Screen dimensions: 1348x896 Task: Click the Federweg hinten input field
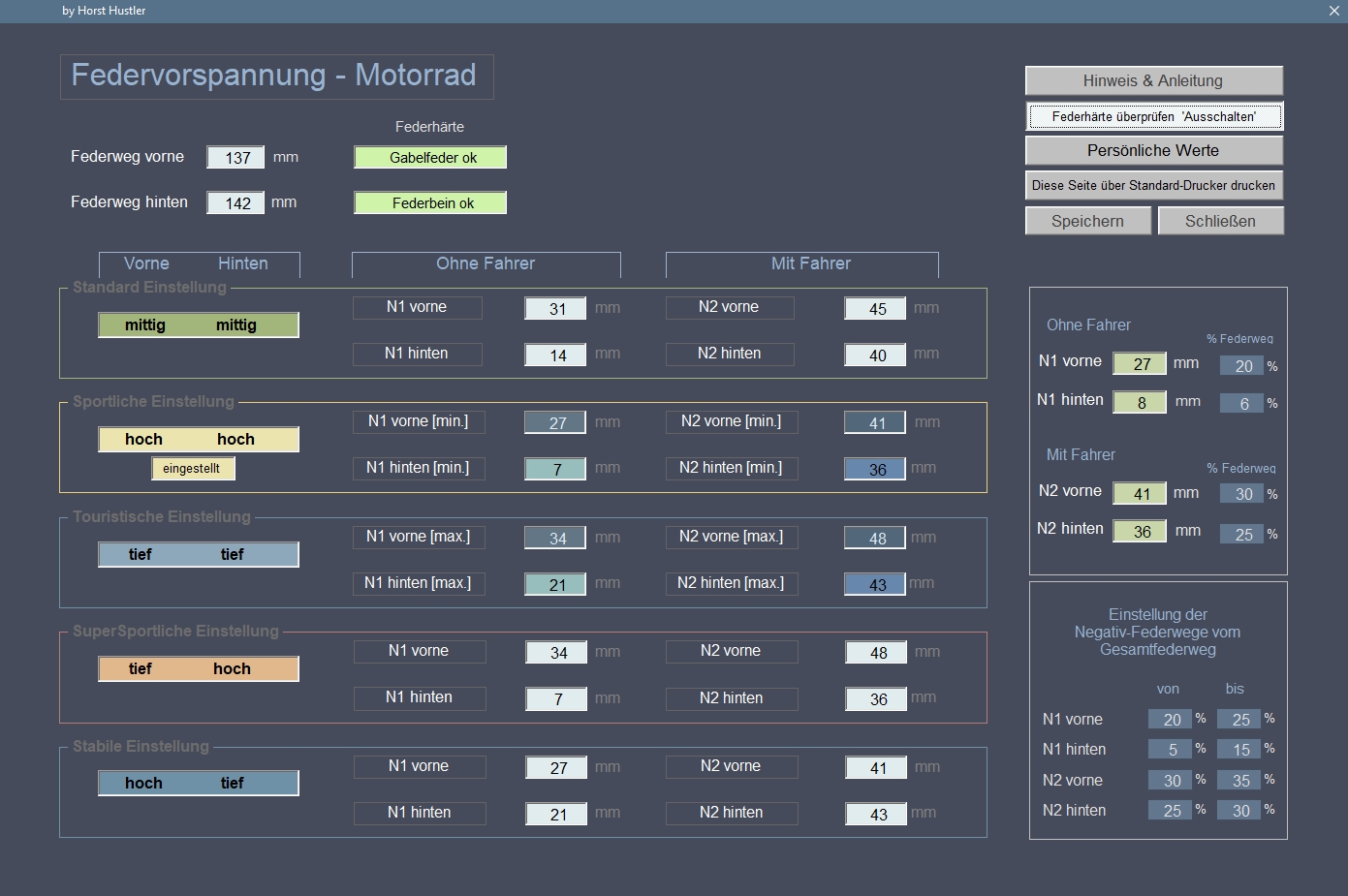click(x=235, y=202)
